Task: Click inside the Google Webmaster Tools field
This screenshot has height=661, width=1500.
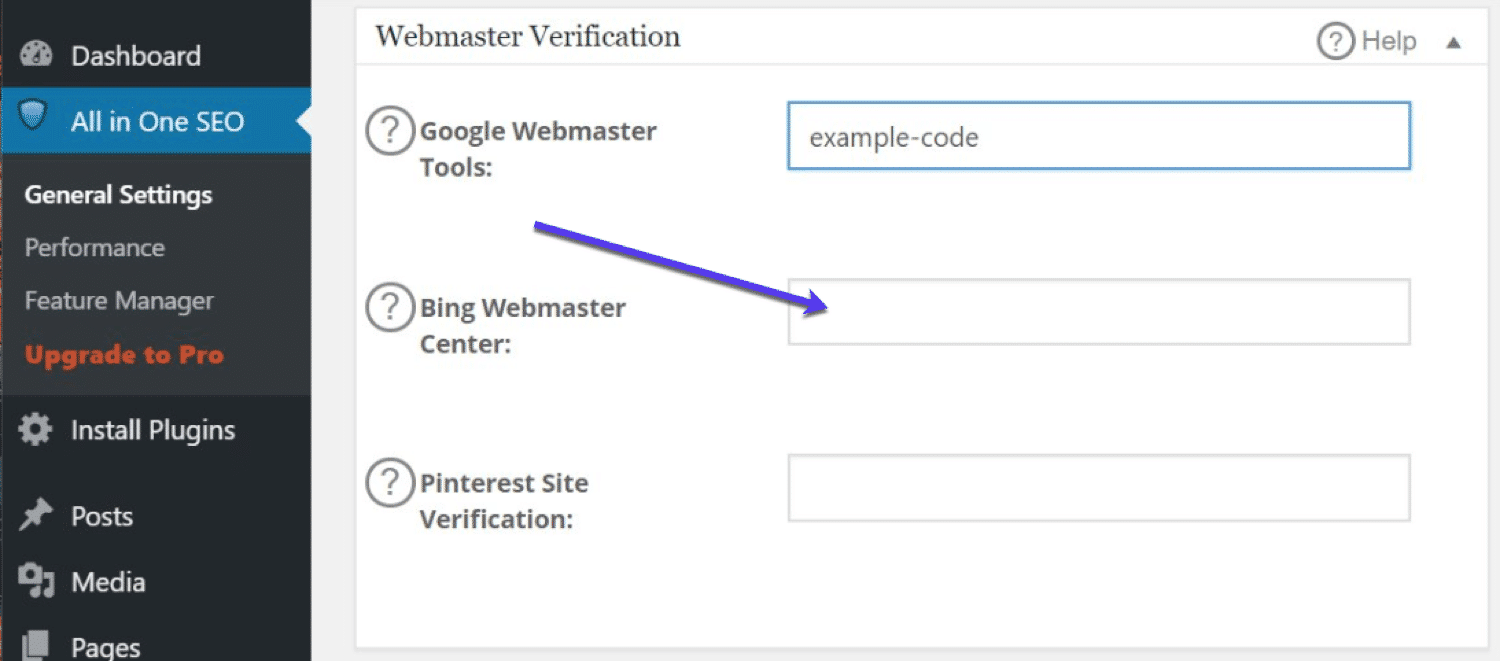Action: point(1098,136)
